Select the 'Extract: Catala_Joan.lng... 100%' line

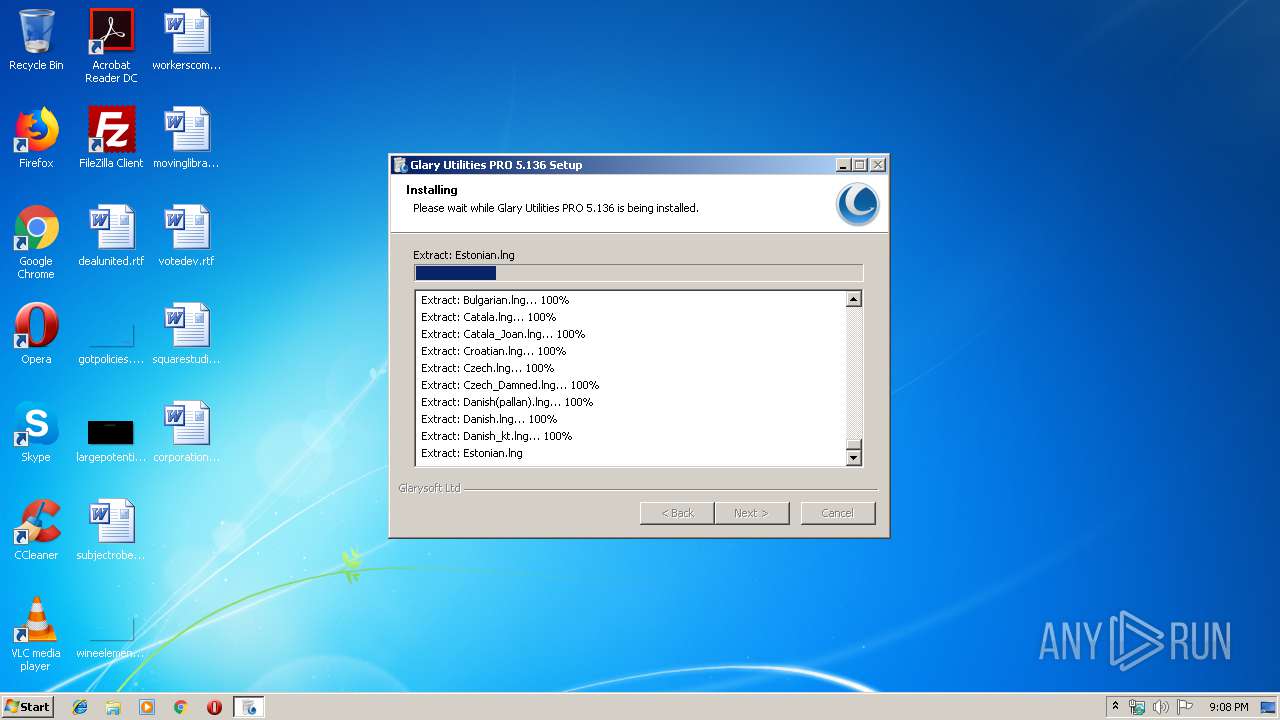(x=503, y=334)
